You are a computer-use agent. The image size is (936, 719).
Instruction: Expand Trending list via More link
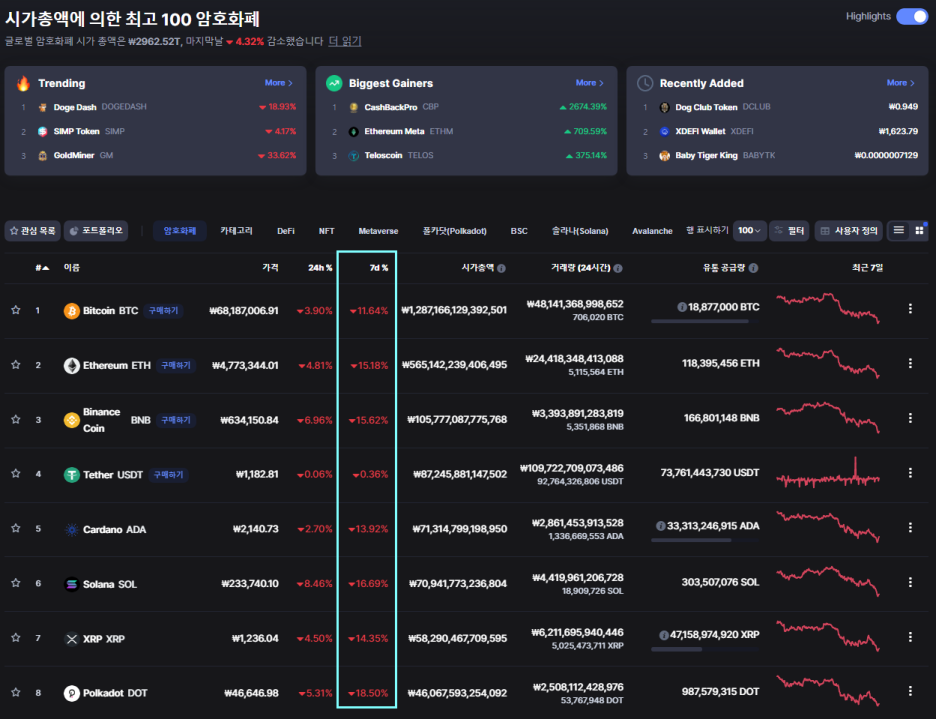click(x=279, y=83)
